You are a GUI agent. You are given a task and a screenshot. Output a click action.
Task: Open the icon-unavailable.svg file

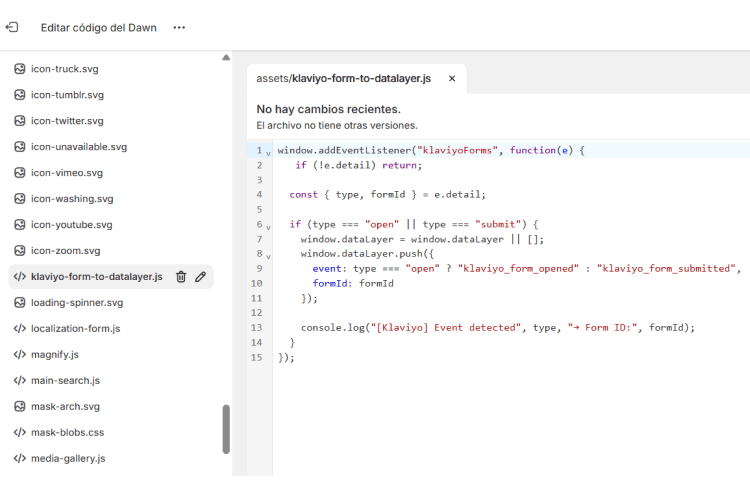click(79, 146)
